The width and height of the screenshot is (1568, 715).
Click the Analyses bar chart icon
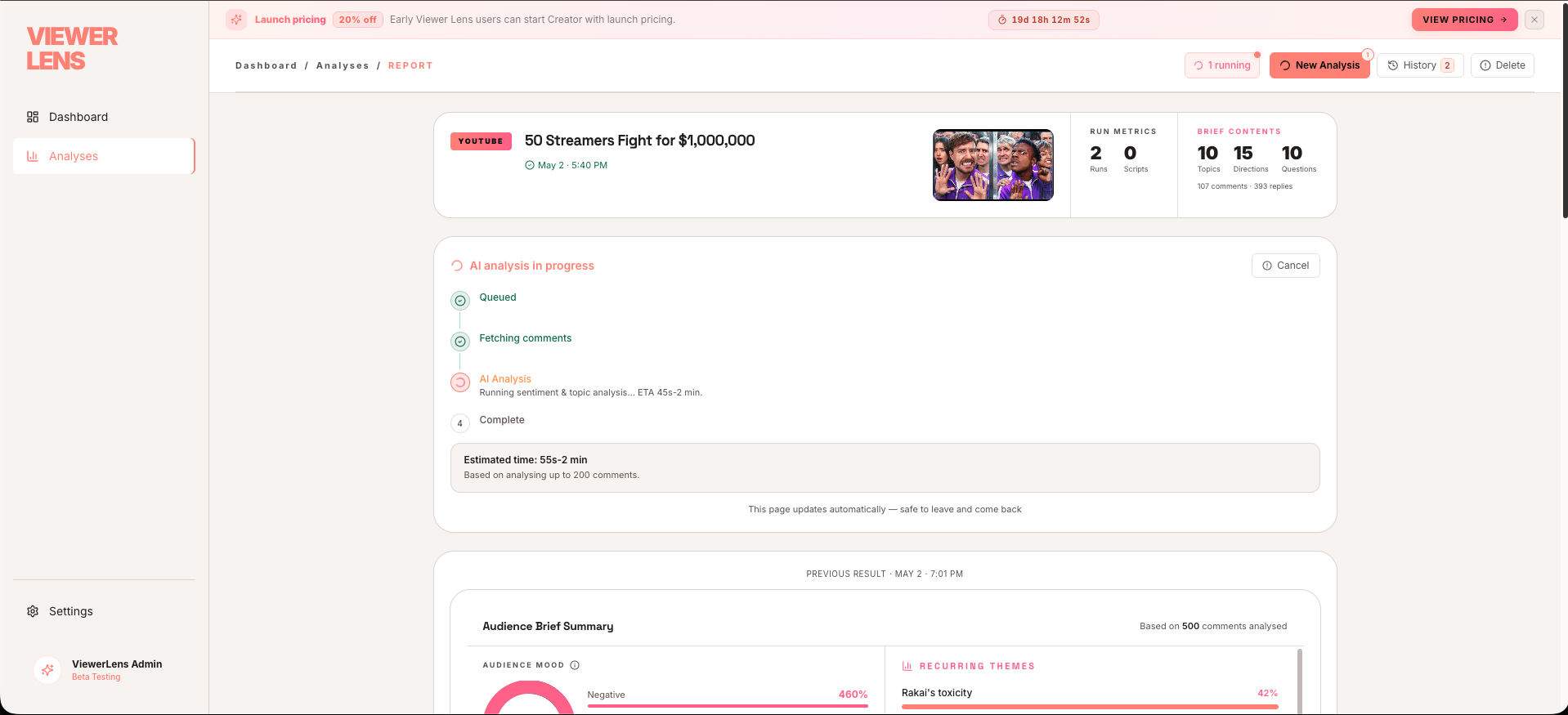(33, 156)
